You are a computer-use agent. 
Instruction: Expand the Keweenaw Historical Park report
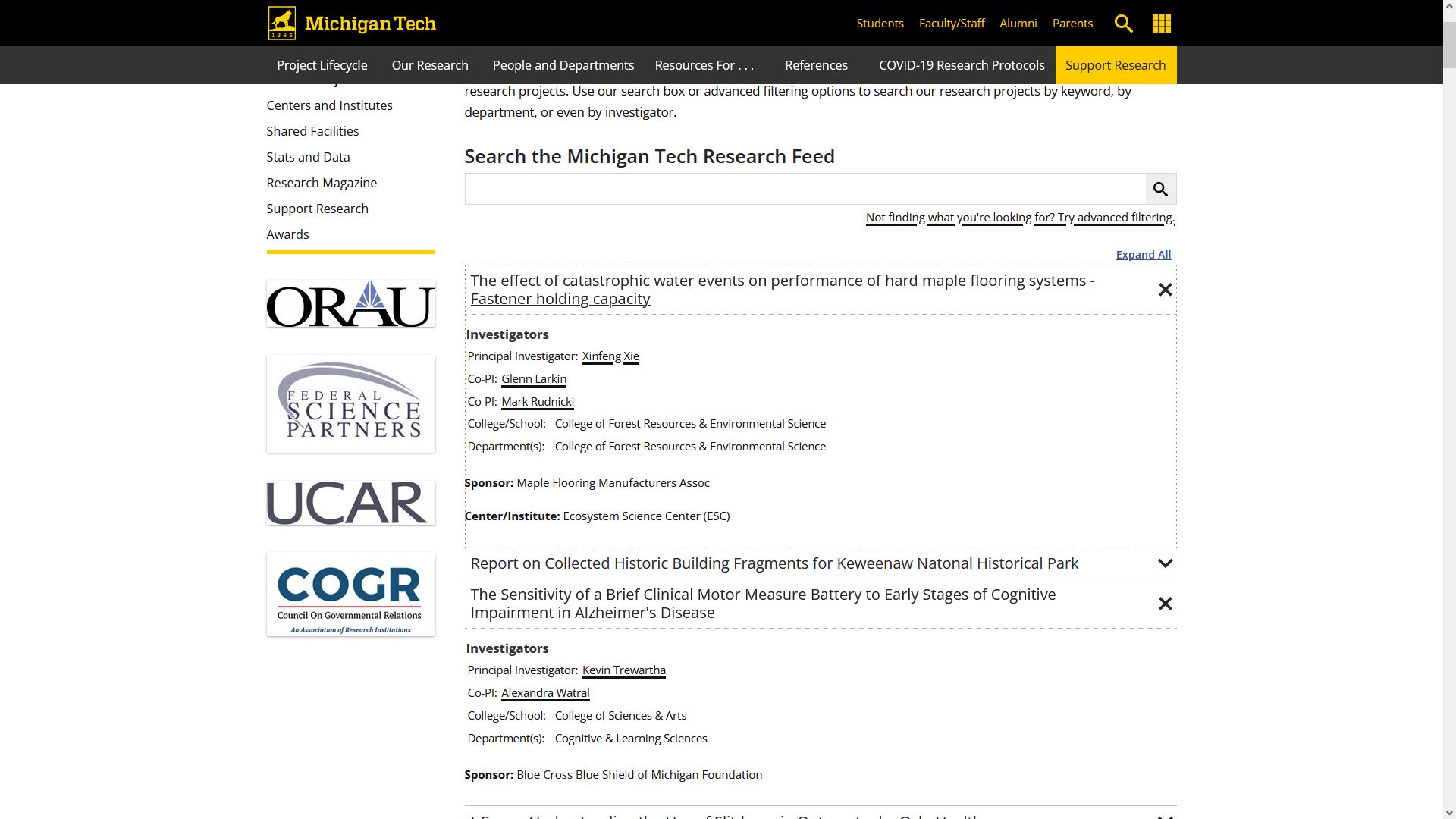[x=1165, y=563]
